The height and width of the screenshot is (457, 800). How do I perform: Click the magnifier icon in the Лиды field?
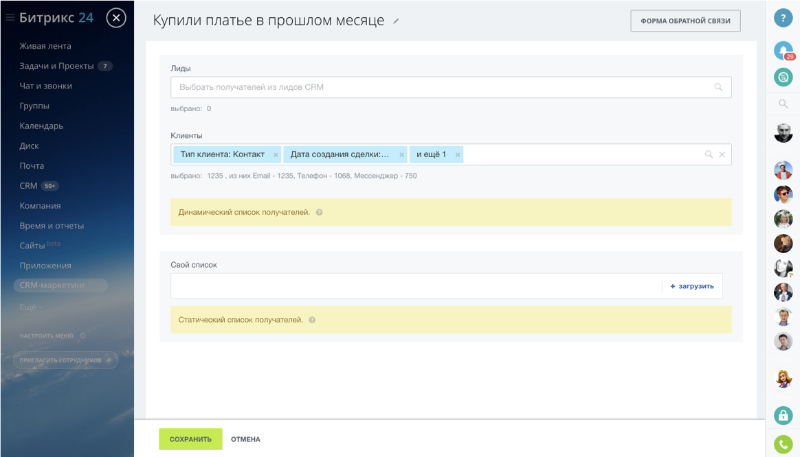(717, 88)
